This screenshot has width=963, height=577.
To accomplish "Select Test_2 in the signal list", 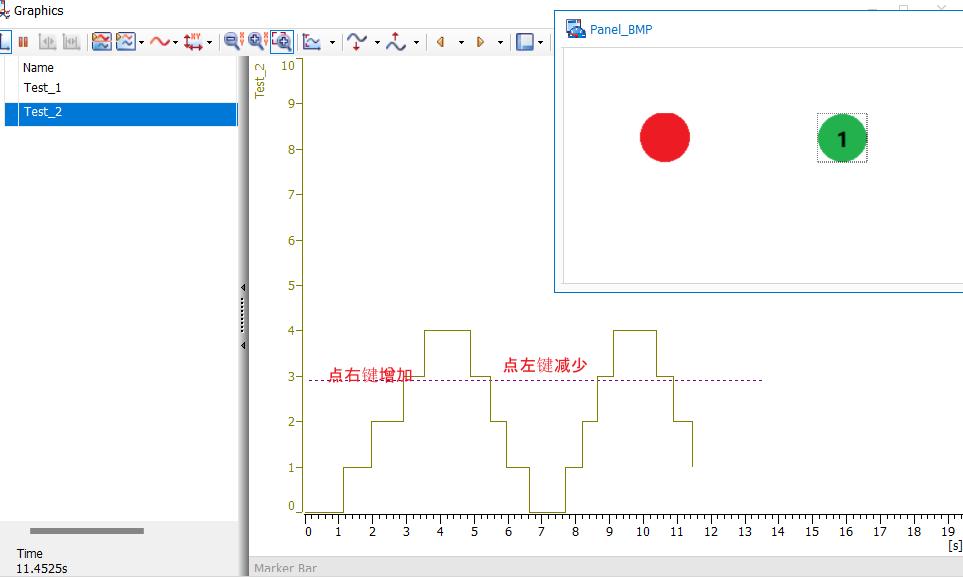I will (x=43, y=112).
